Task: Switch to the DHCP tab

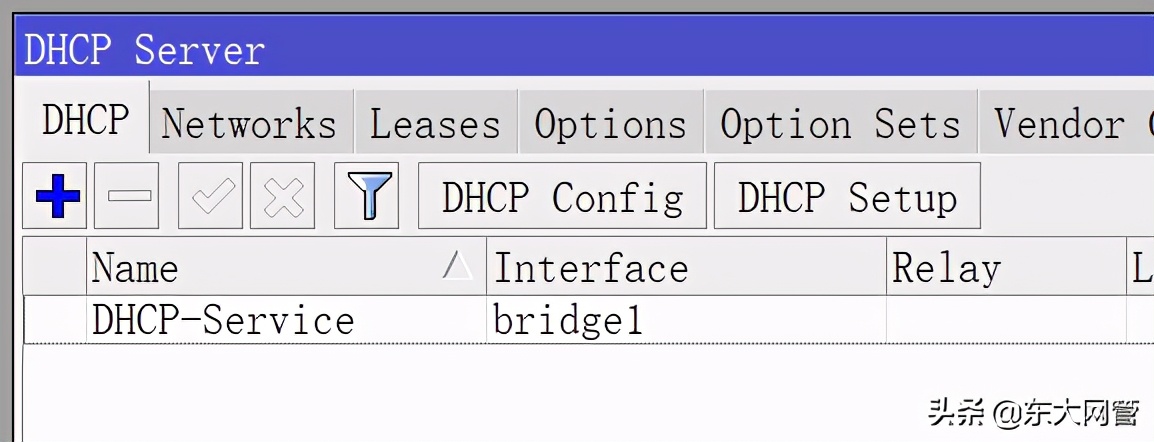Action: [86, 121]
